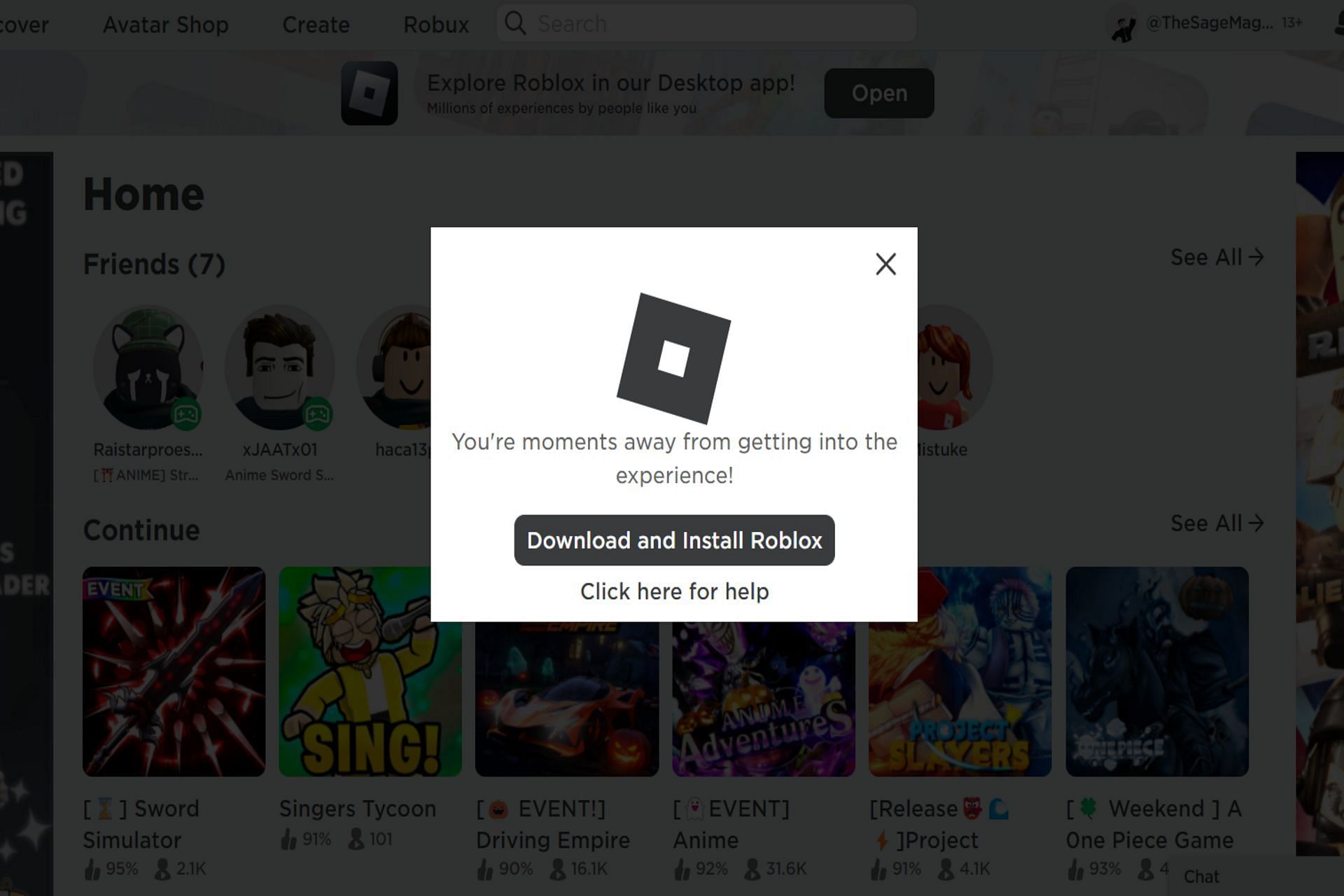Click the Roblox logo in the dialog
The width and height of the screenshot is (1344, 896).
coord(673,358)
